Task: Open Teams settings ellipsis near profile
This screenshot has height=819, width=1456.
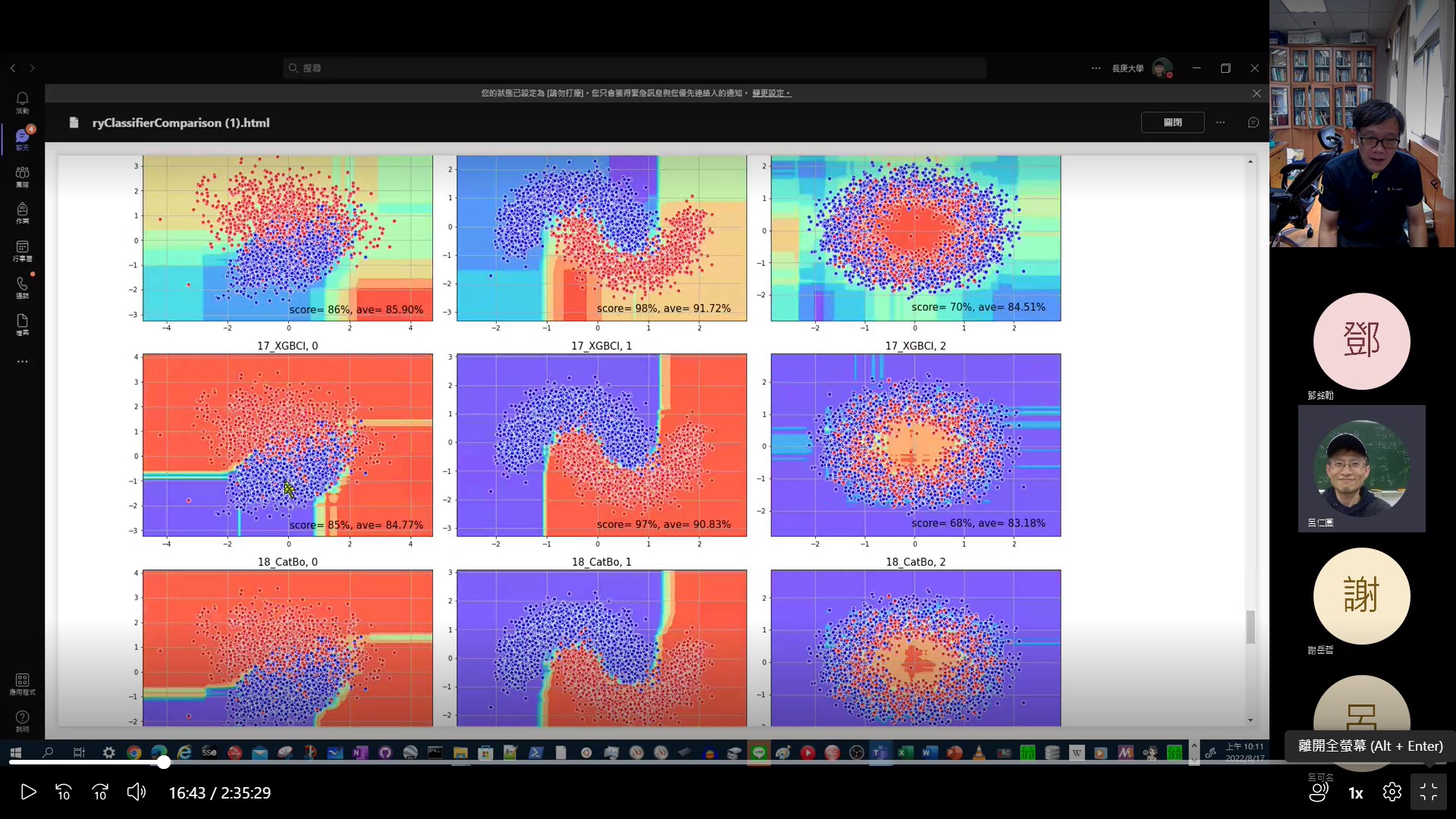Action: 1096,68
